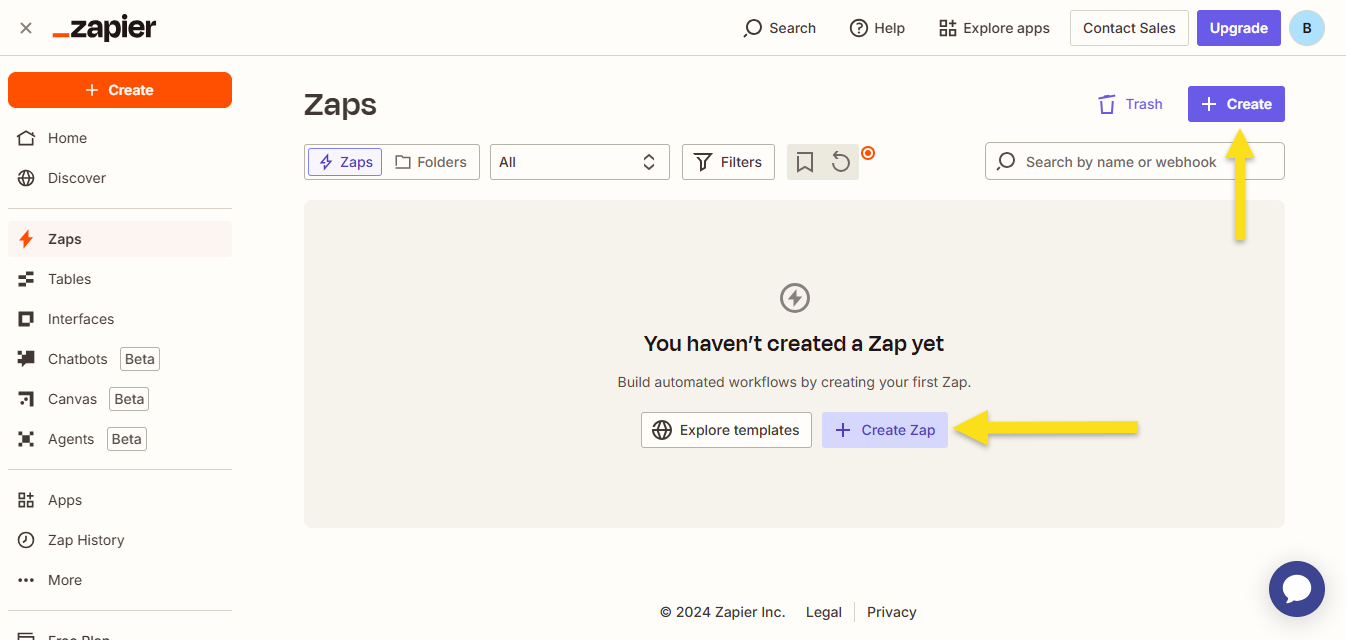Image resolution: width=1346 pixels, height=640 pixels.
Task: Open the Help menu
Action: pyautogui.click(x=877, y=28)
